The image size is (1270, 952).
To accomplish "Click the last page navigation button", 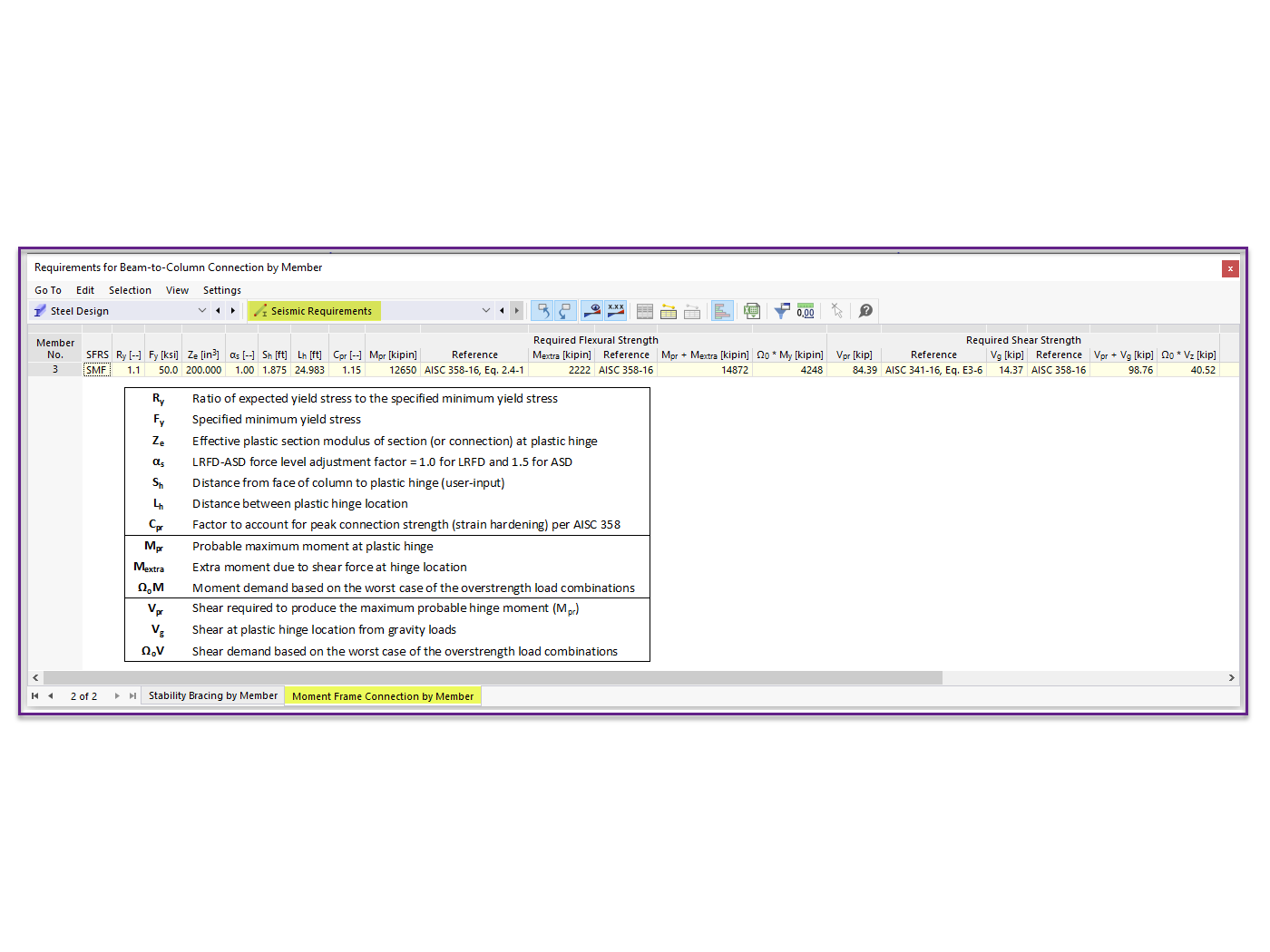I will [x=132, y=695].
